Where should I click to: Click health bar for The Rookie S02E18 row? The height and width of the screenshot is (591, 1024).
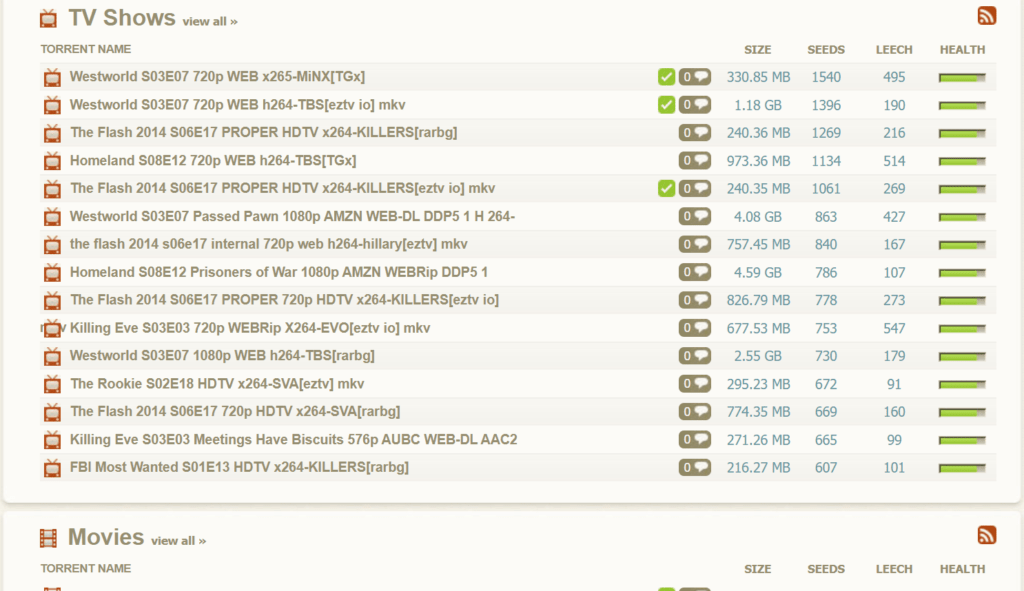click(962, 385)
